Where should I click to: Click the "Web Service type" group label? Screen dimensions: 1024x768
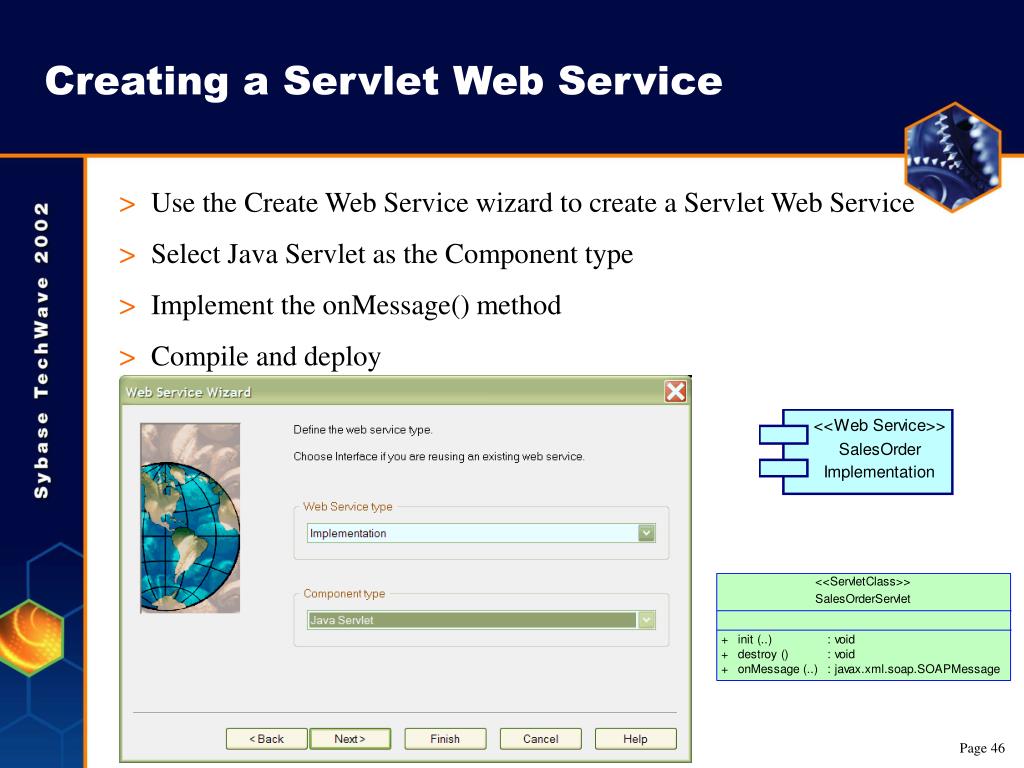347,507
